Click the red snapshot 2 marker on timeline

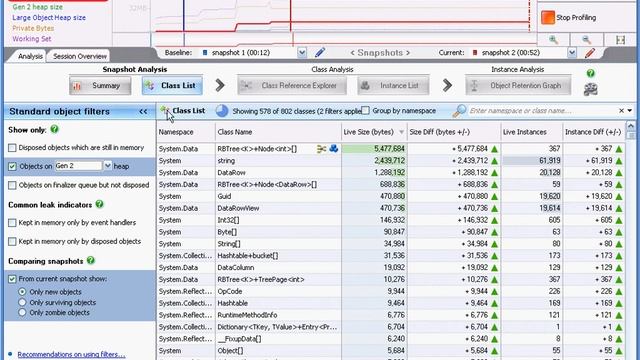pyautogui.click(x=291, y=16)
